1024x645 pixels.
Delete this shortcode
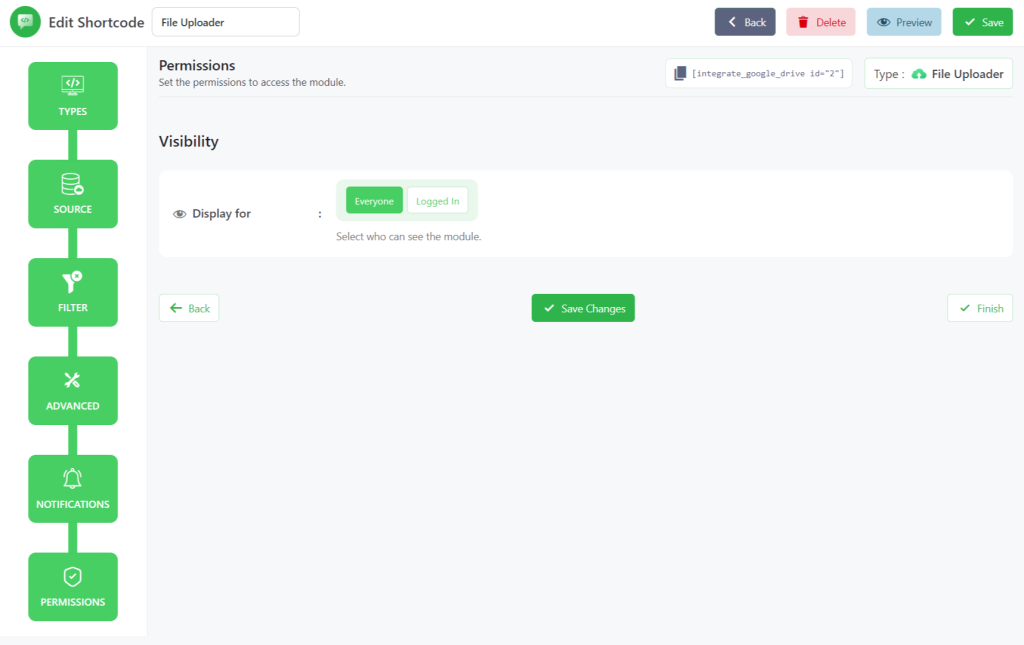click(820, 22)
